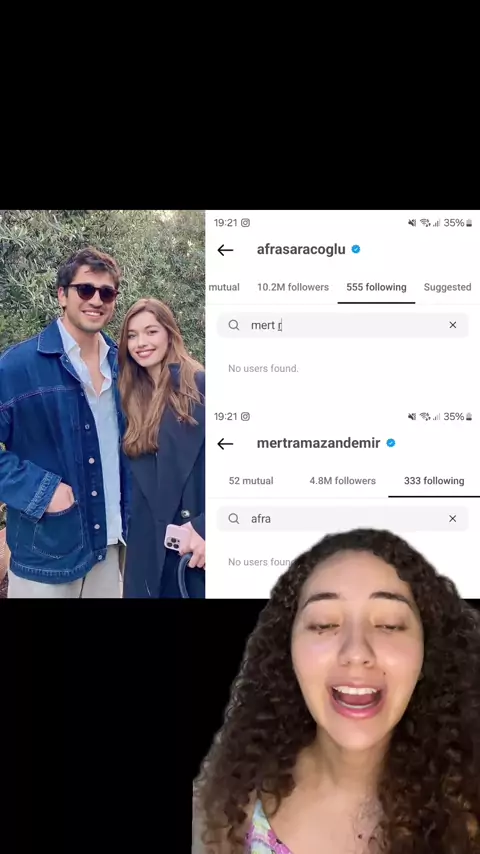Clear the 'afra' search text

click(x=452, y=519)
